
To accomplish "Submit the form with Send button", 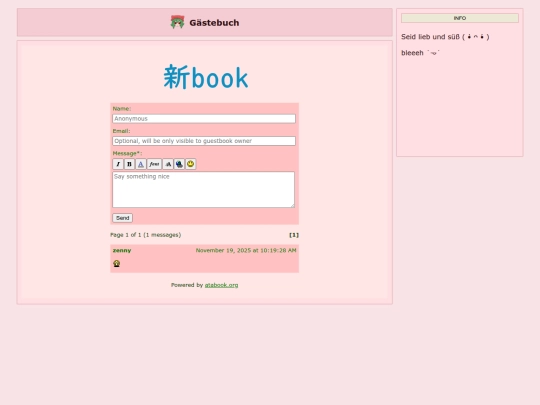I will tap(123, 218).
